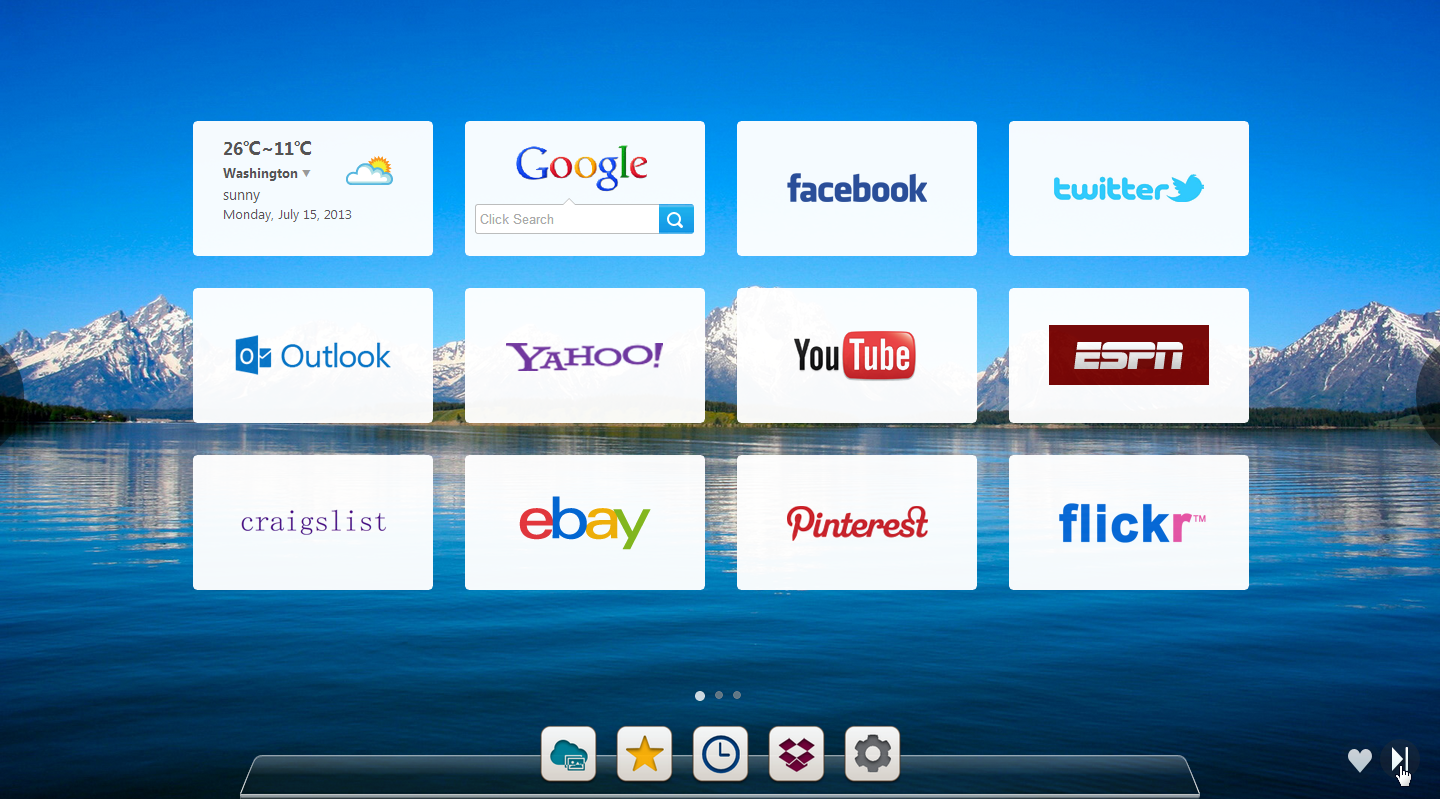Open the craigslist tile
The width and height of the screenshot is (1440, 799).
click(313, 522)
